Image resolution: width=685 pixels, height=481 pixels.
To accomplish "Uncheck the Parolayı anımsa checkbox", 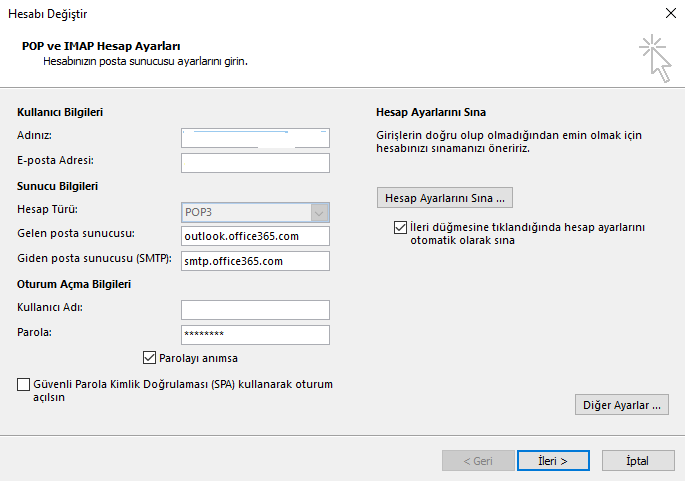I will click(x=149, y=358).
